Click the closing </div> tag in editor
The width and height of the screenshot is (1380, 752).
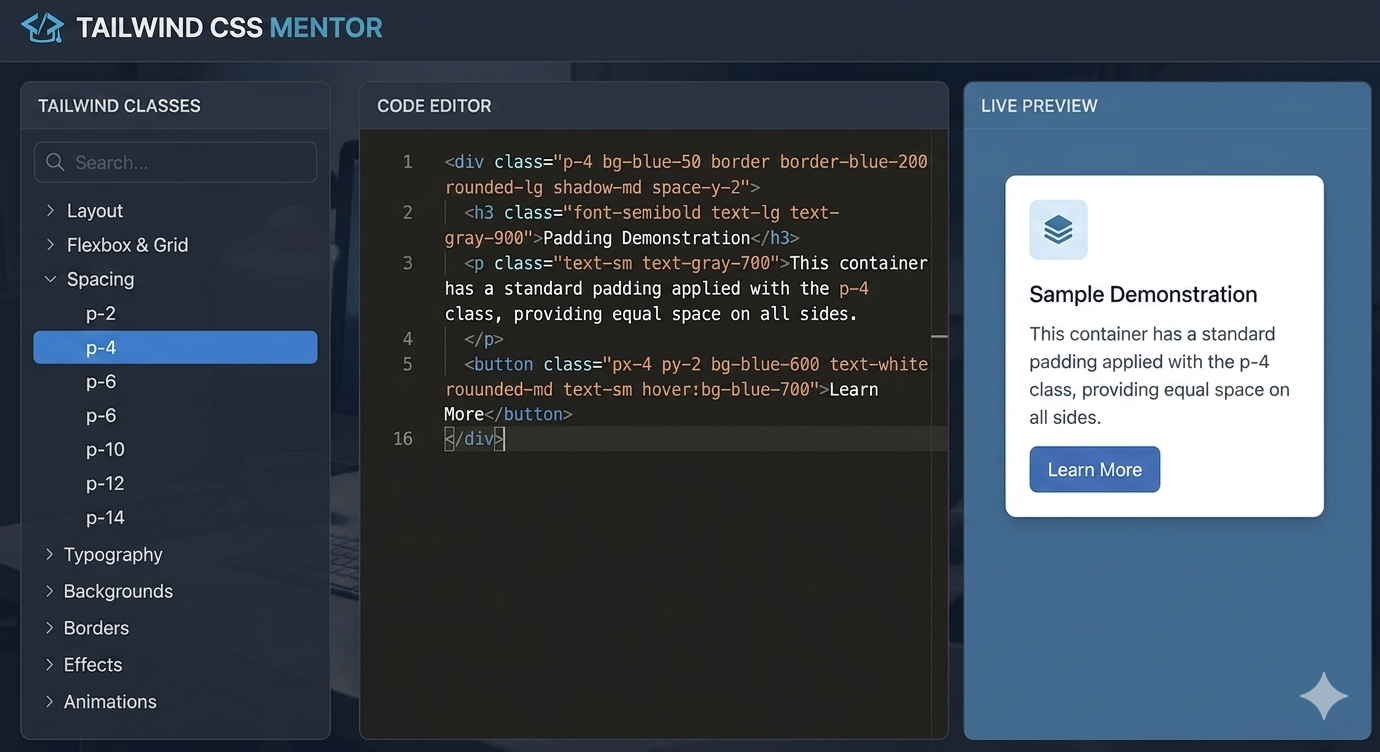click(474, 439)
